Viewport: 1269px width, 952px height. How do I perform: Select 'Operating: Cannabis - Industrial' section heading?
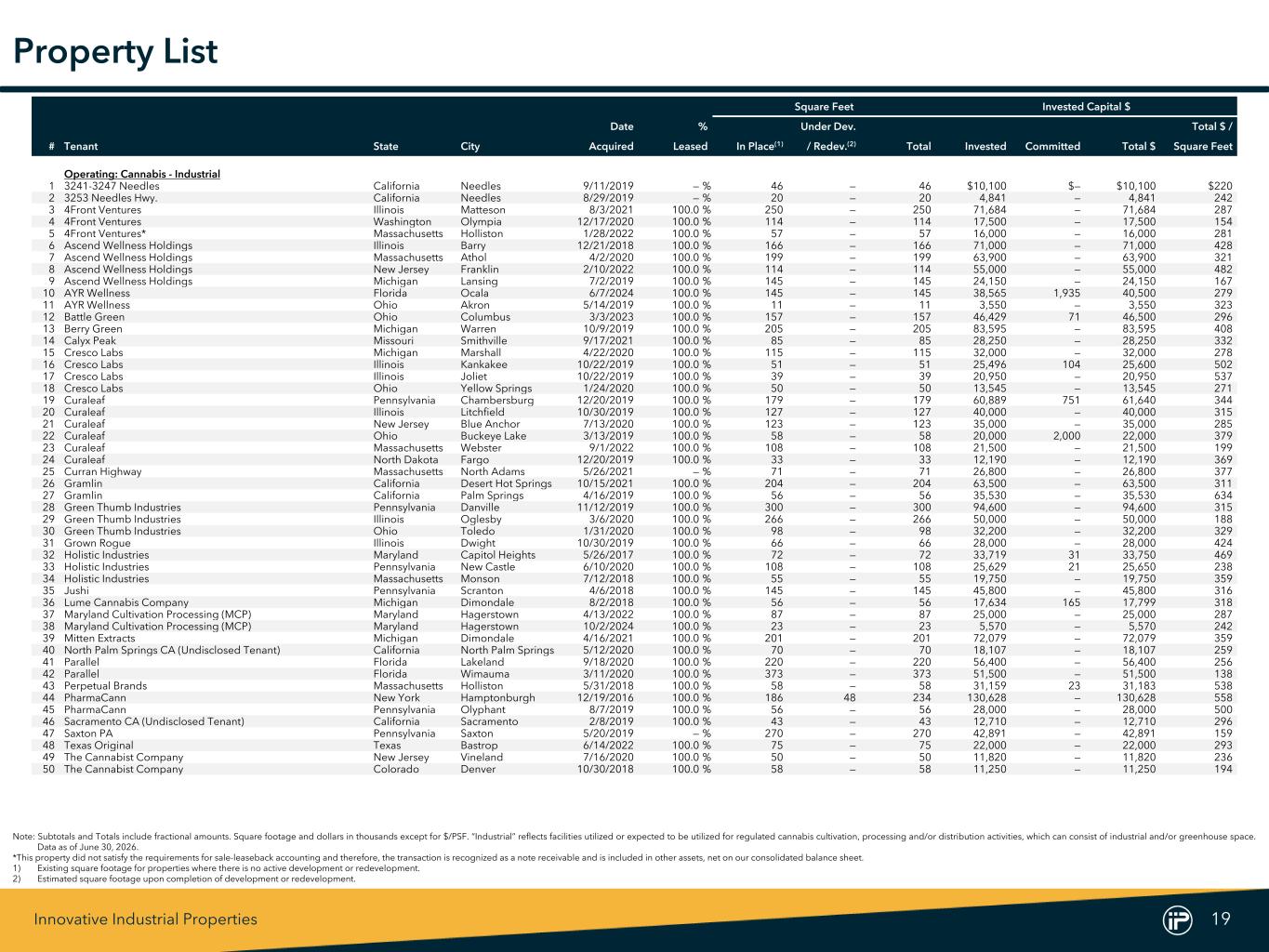click(x=142, y=174)
